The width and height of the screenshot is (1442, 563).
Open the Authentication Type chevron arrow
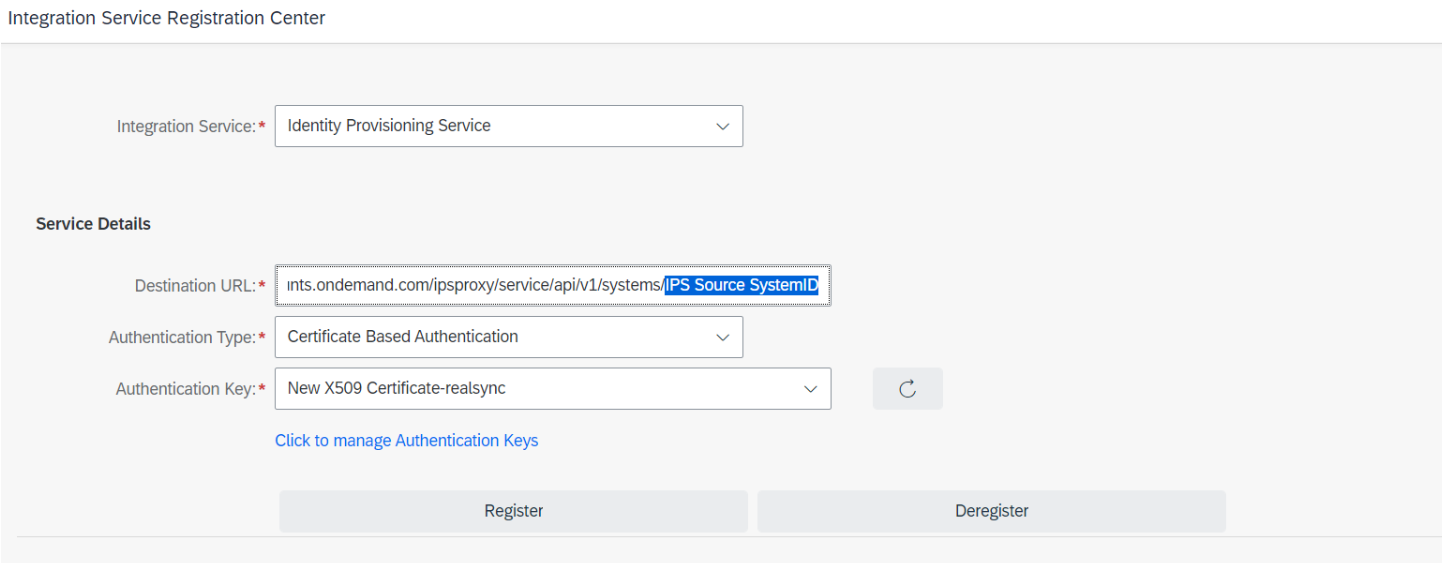[722, 337]
